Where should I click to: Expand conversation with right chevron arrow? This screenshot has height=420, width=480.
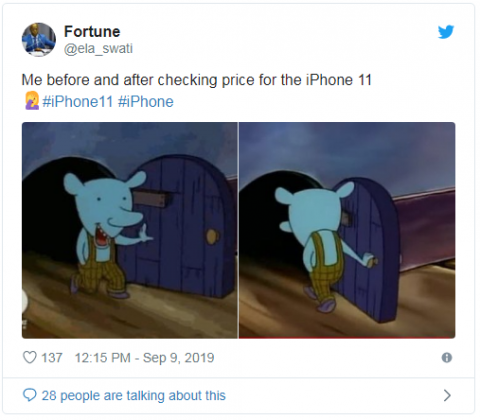(x=447, y=395)
